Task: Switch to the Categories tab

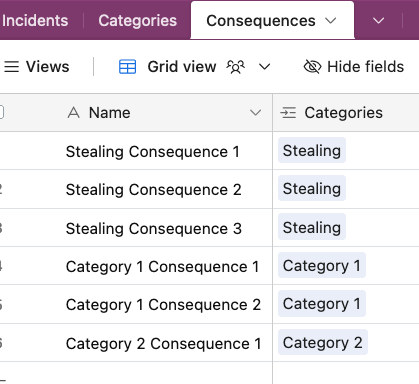Action: [x=137, y=21]
